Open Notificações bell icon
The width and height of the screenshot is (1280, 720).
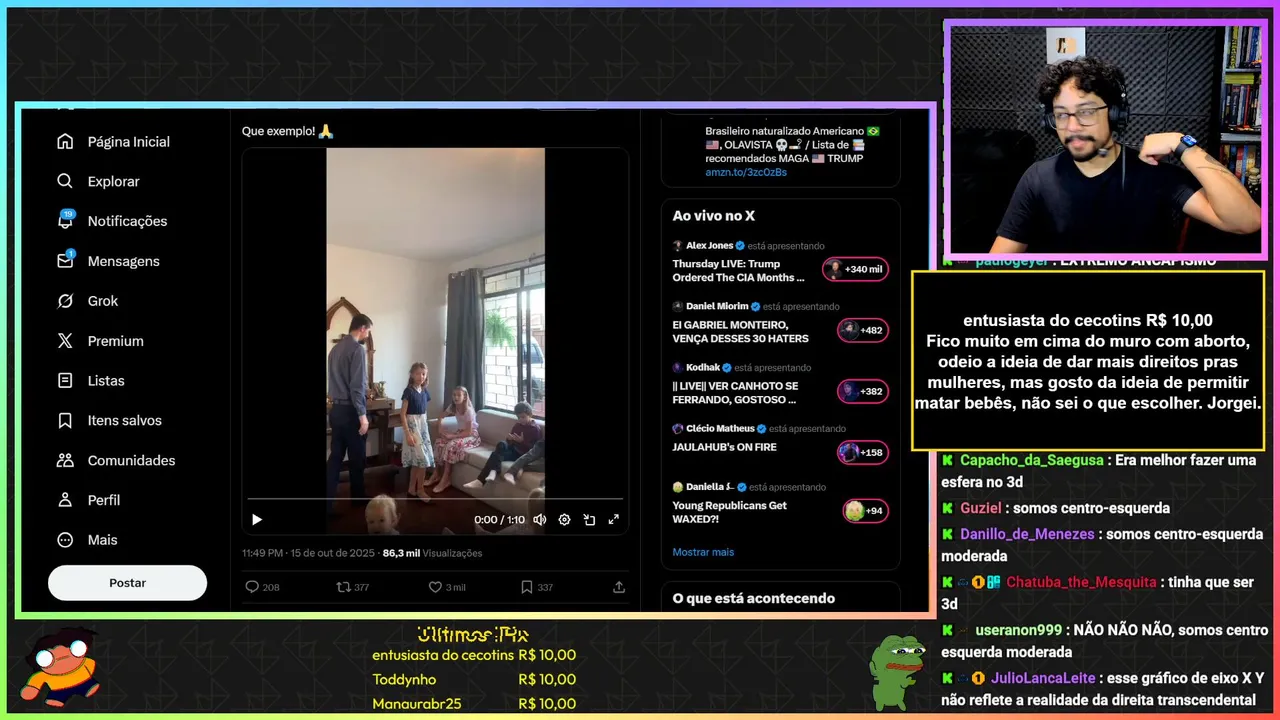65,221
